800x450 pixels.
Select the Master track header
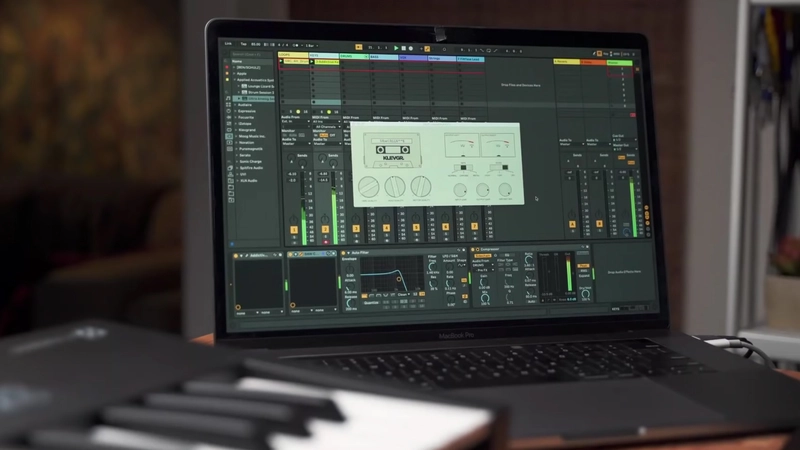coord(620,62)
